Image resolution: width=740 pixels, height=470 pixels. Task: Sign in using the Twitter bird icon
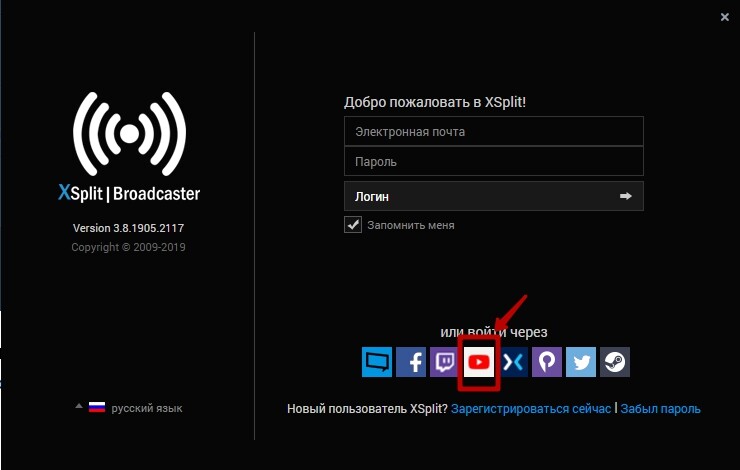[x=581, y=362]
